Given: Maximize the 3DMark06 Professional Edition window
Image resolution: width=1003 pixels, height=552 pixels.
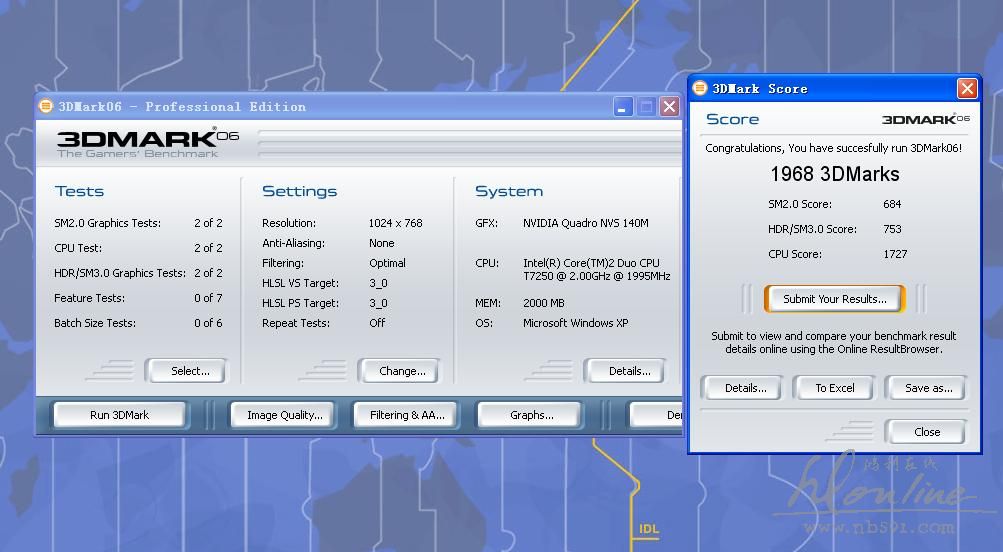Looking at the screenshot, I should (x=646, y=107).
